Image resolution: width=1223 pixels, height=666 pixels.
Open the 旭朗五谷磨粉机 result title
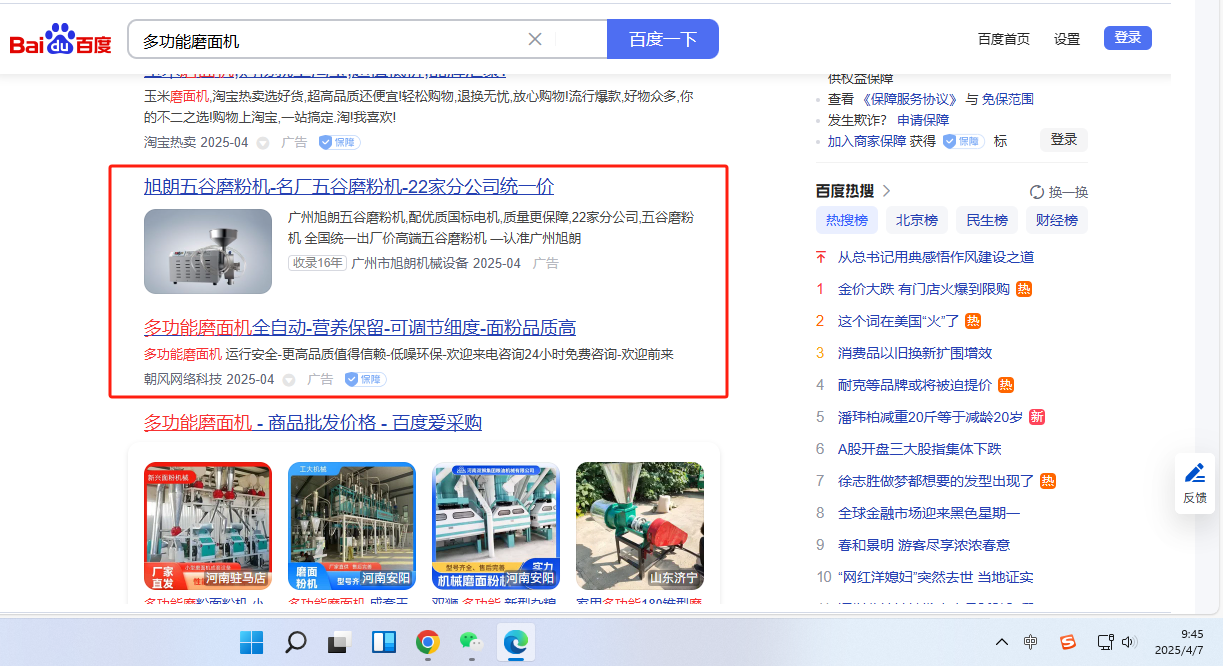point(349,187)
